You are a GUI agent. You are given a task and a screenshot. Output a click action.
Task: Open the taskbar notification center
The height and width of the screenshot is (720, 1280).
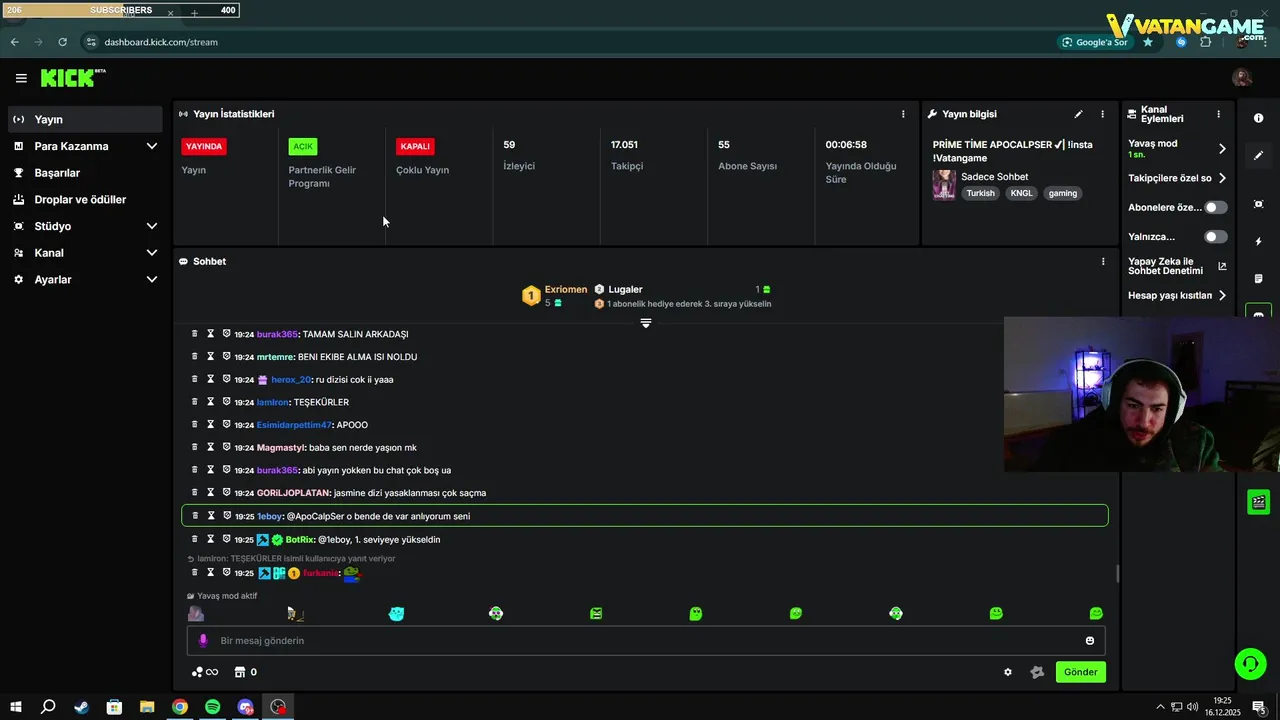point(1259,707)
